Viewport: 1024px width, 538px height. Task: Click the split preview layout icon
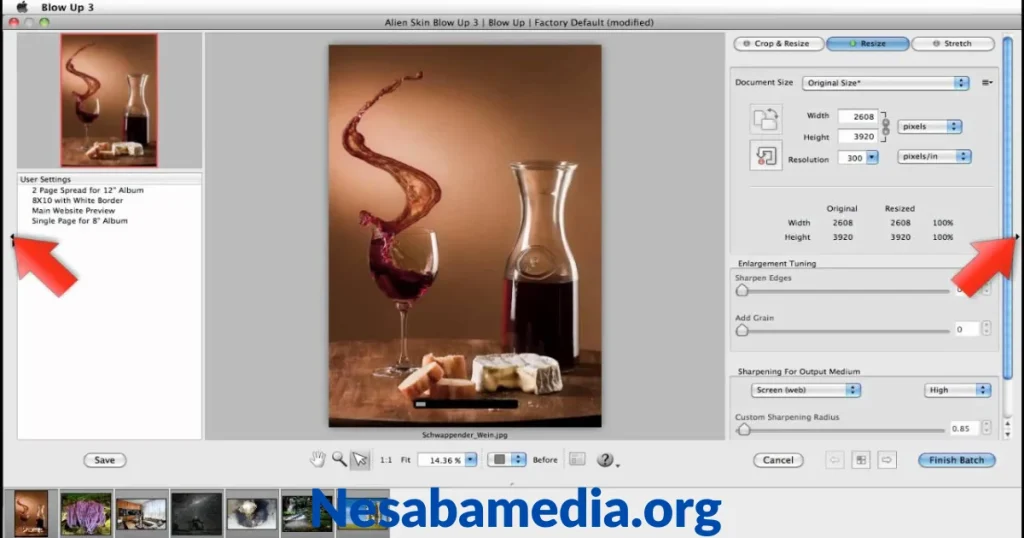click(x=577, y=460)
